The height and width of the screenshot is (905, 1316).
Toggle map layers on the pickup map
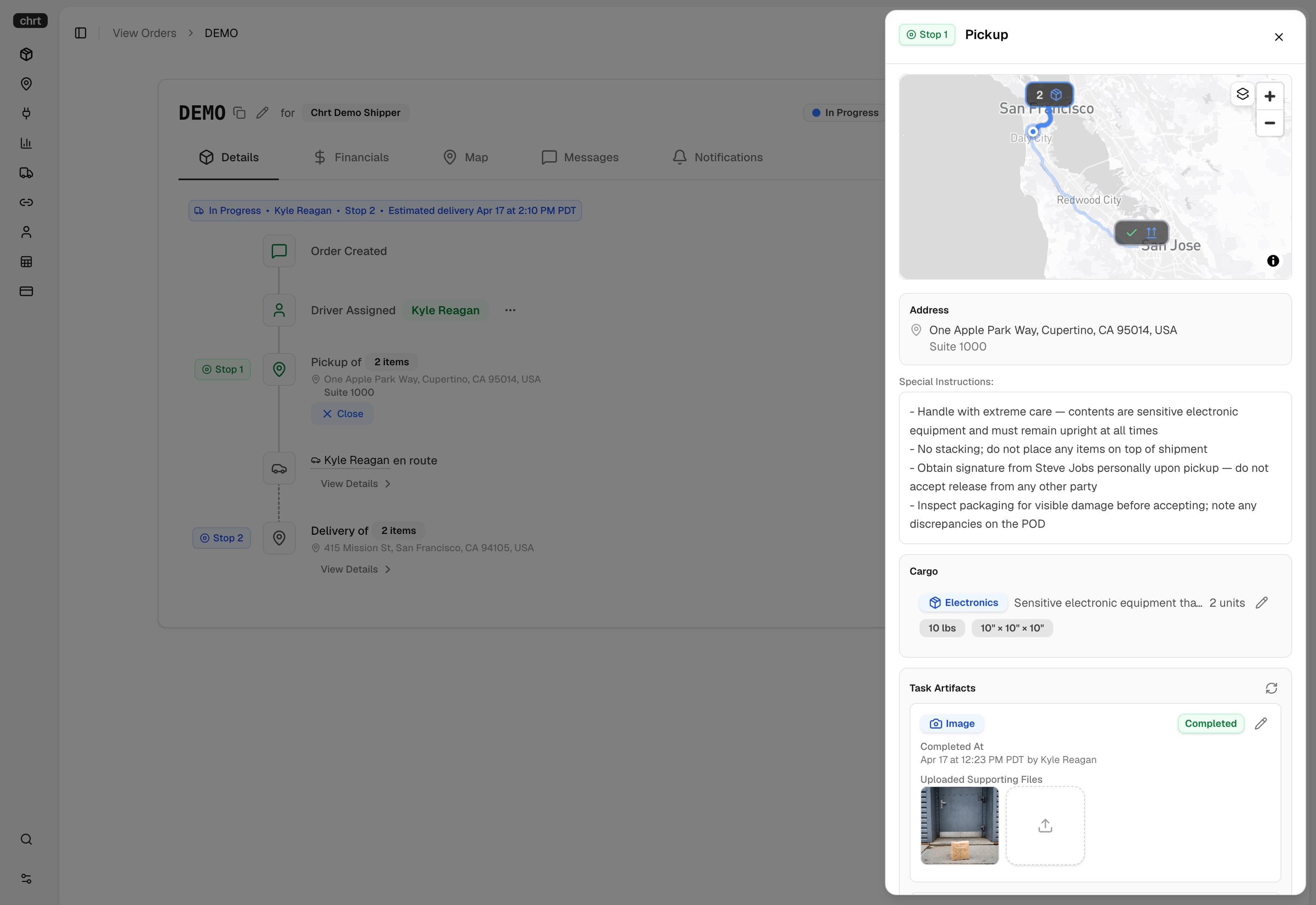point(1244,93)
